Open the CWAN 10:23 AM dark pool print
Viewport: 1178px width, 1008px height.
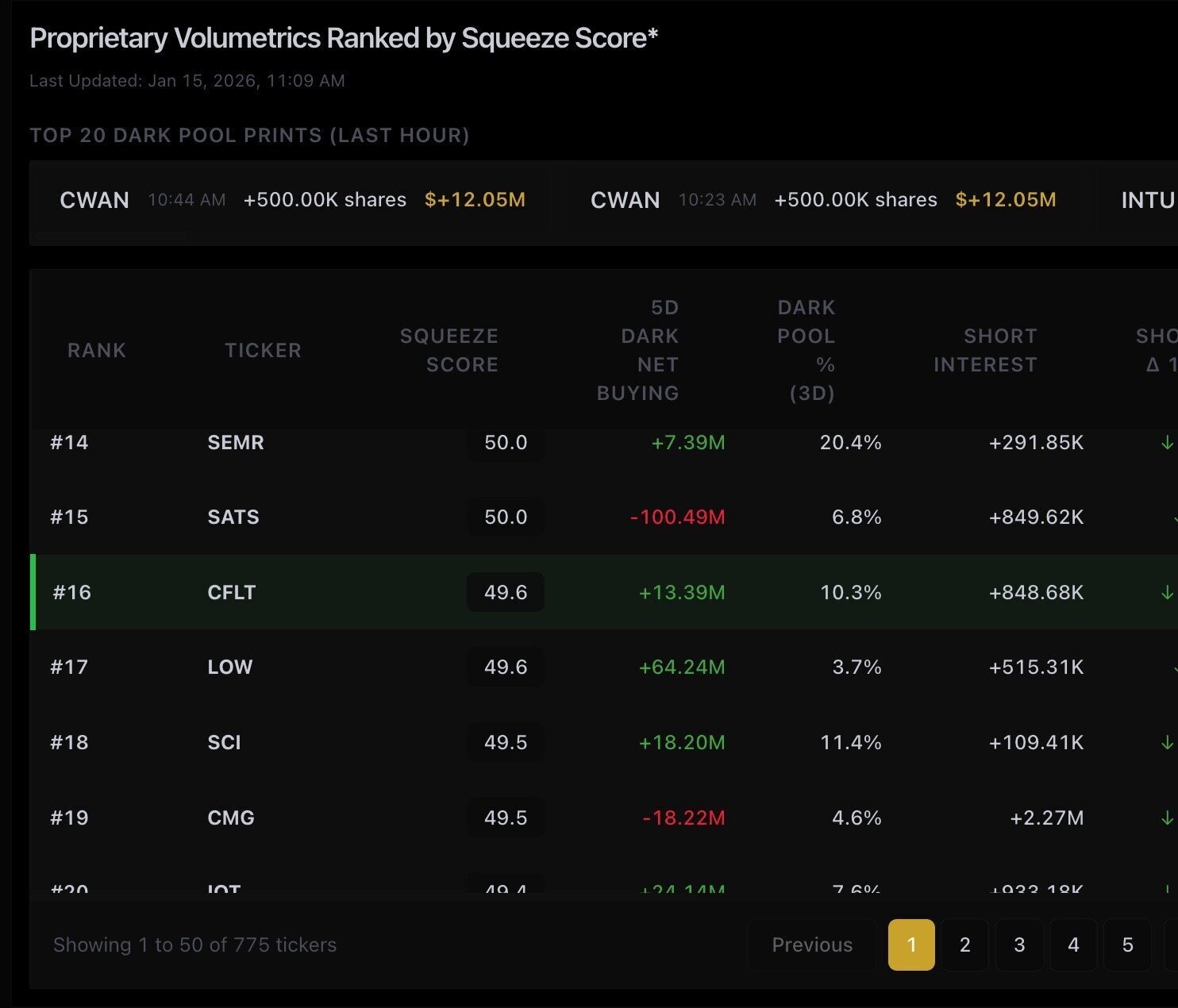(x=822, y=200)
